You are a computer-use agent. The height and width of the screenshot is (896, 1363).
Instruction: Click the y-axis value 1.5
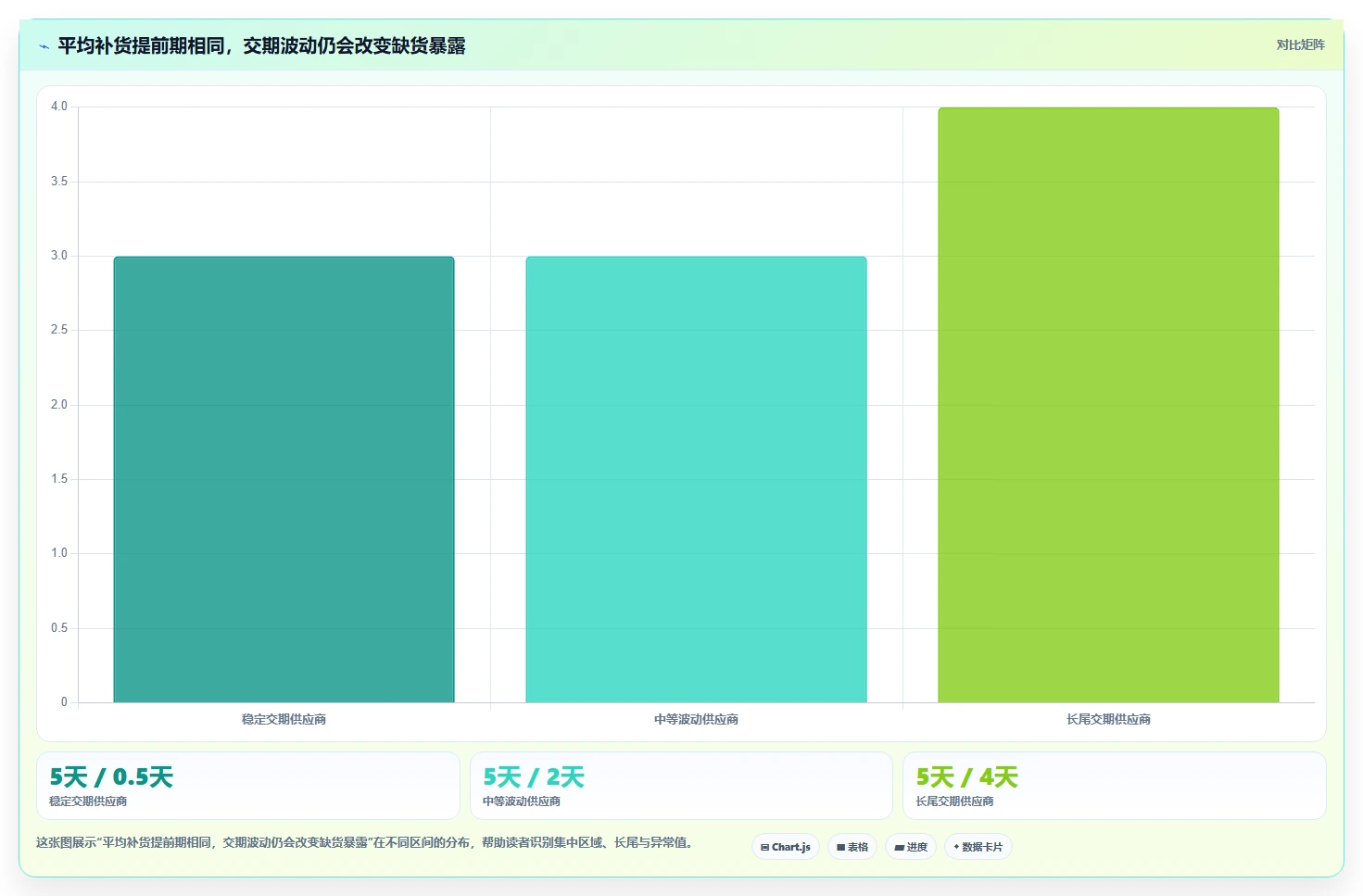[59, 479]
